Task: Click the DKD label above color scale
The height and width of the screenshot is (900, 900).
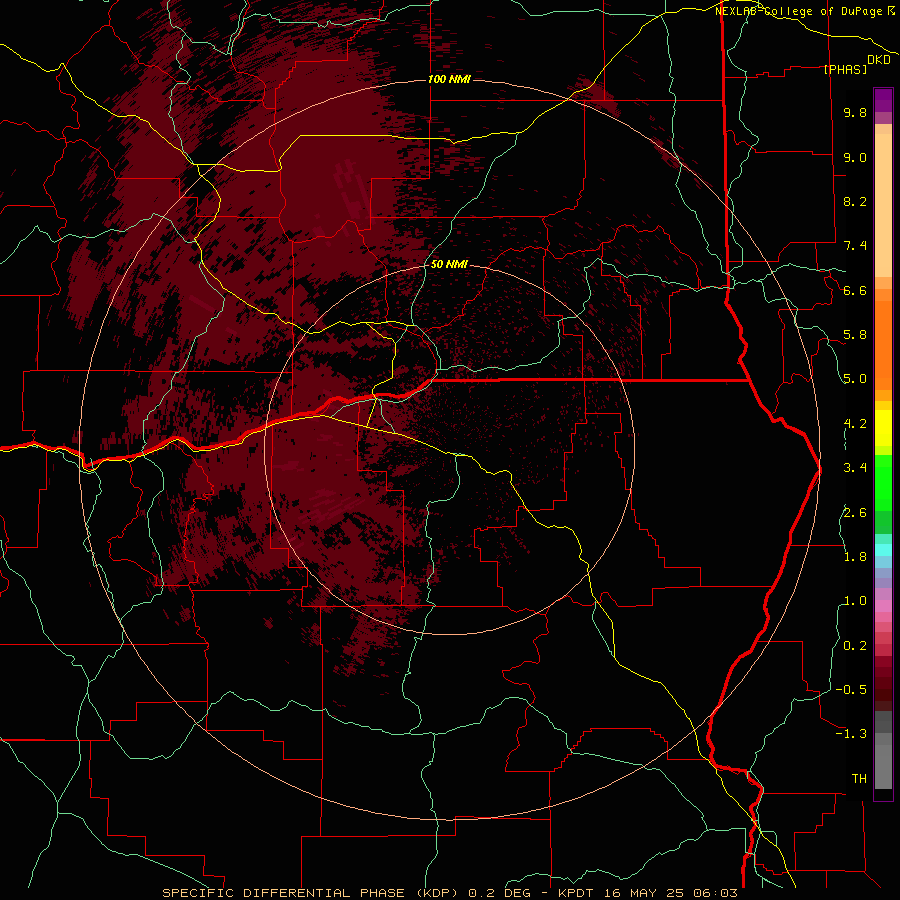Action: (879, 60)
